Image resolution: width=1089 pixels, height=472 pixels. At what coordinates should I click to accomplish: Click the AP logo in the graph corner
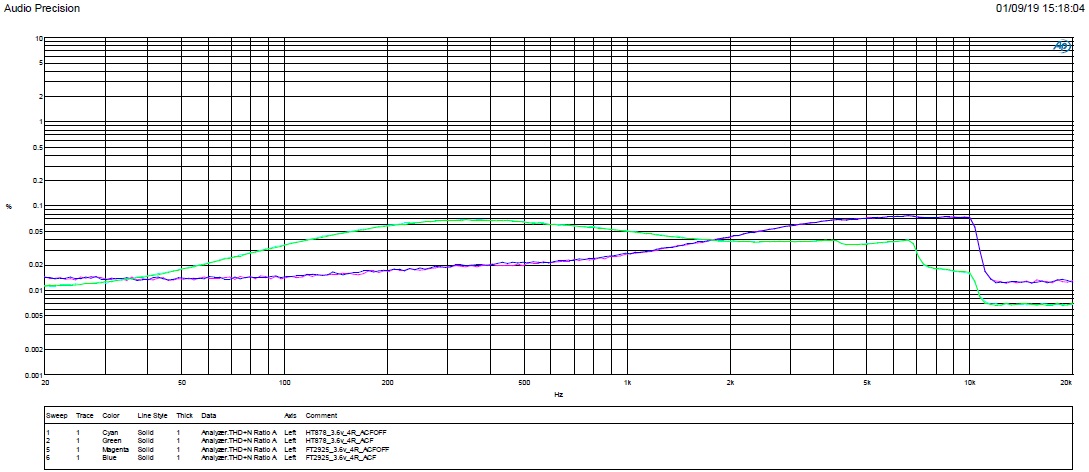pos(1061,46)
